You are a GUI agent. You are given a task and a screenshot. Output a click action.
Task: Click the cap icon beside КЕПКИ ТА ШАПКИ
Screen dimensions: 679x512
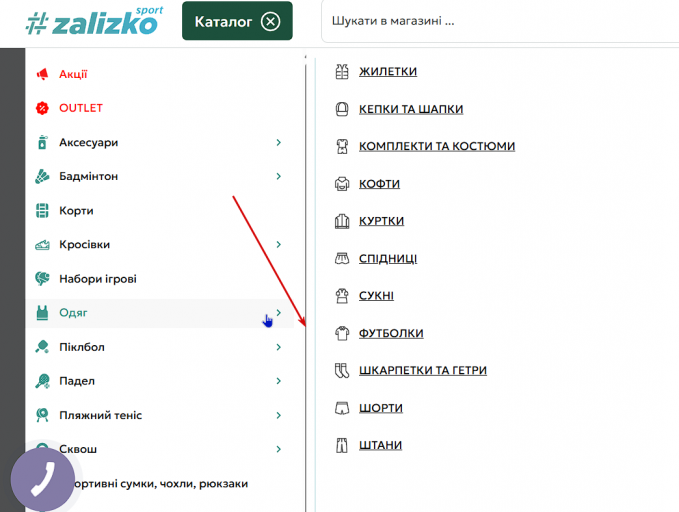[x=342, y=109]
